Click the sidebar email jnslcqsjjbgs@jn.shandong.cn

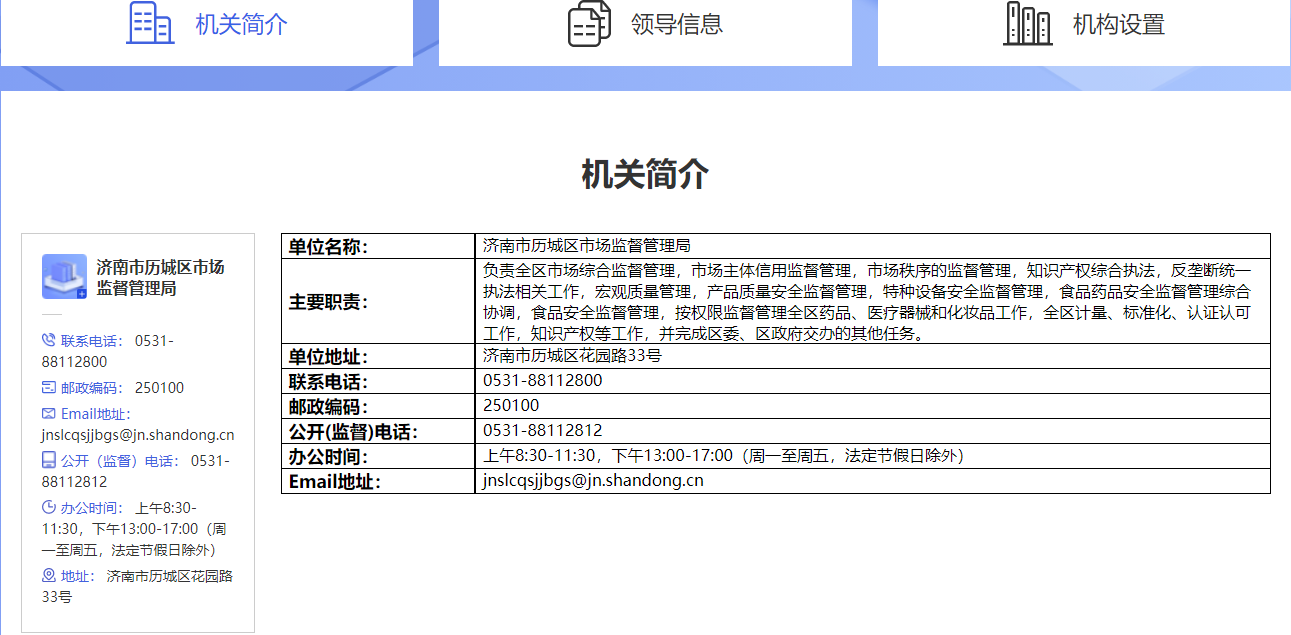point(138,435)
